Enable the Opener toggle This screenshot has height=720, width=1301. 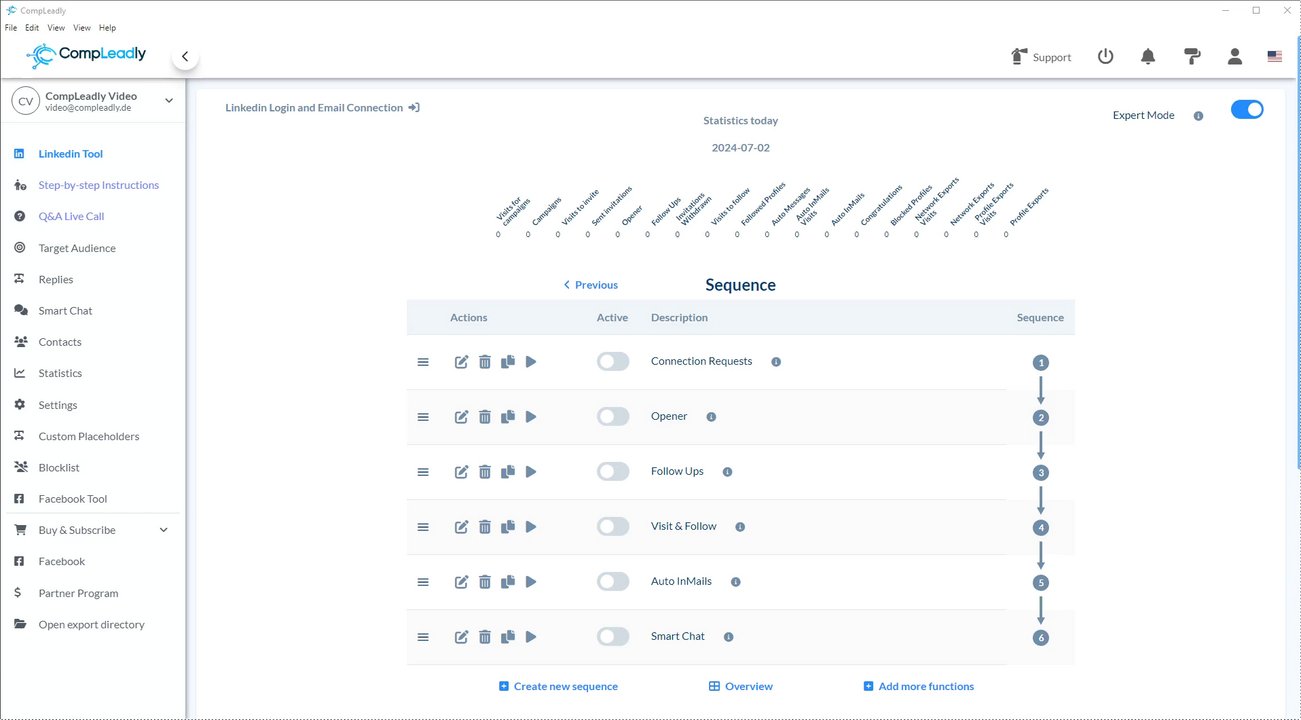pyautogui.click(x=613, y=416)
